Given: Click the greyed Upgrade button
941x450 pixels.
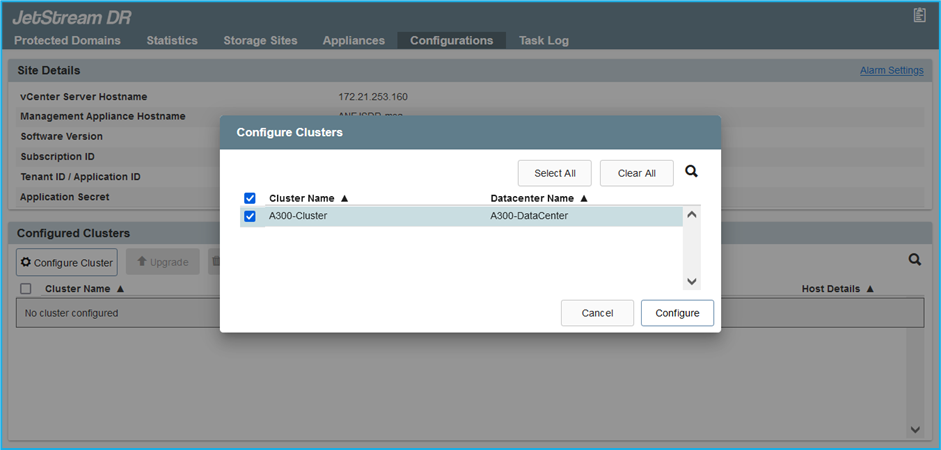Looking at the screenshot, I should pos(163,262).
